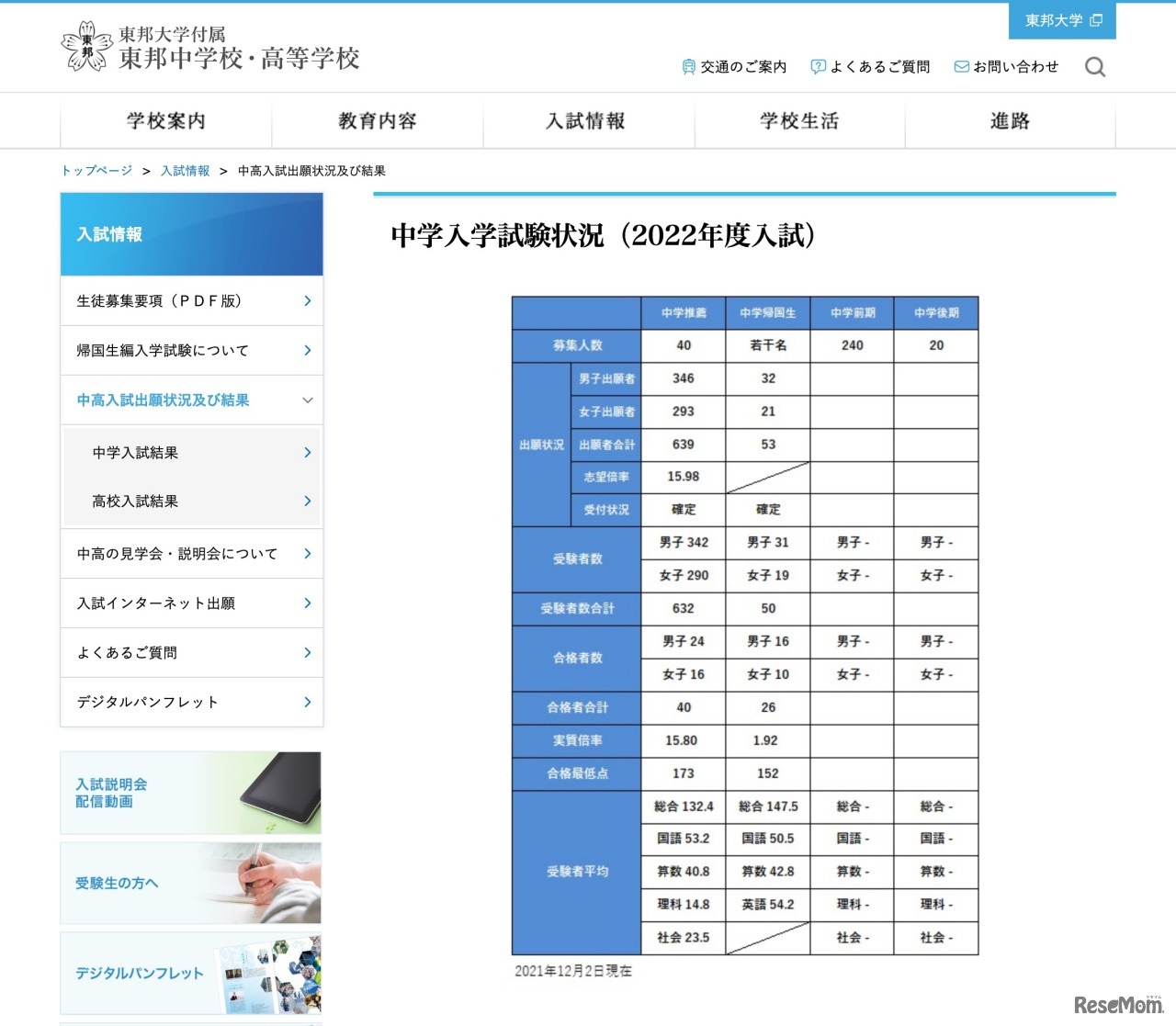Click chevron on デジタルパンフレット list row
Image resolution: width=1176 pixels, height=1026 pixels.
tap(308, 703)
